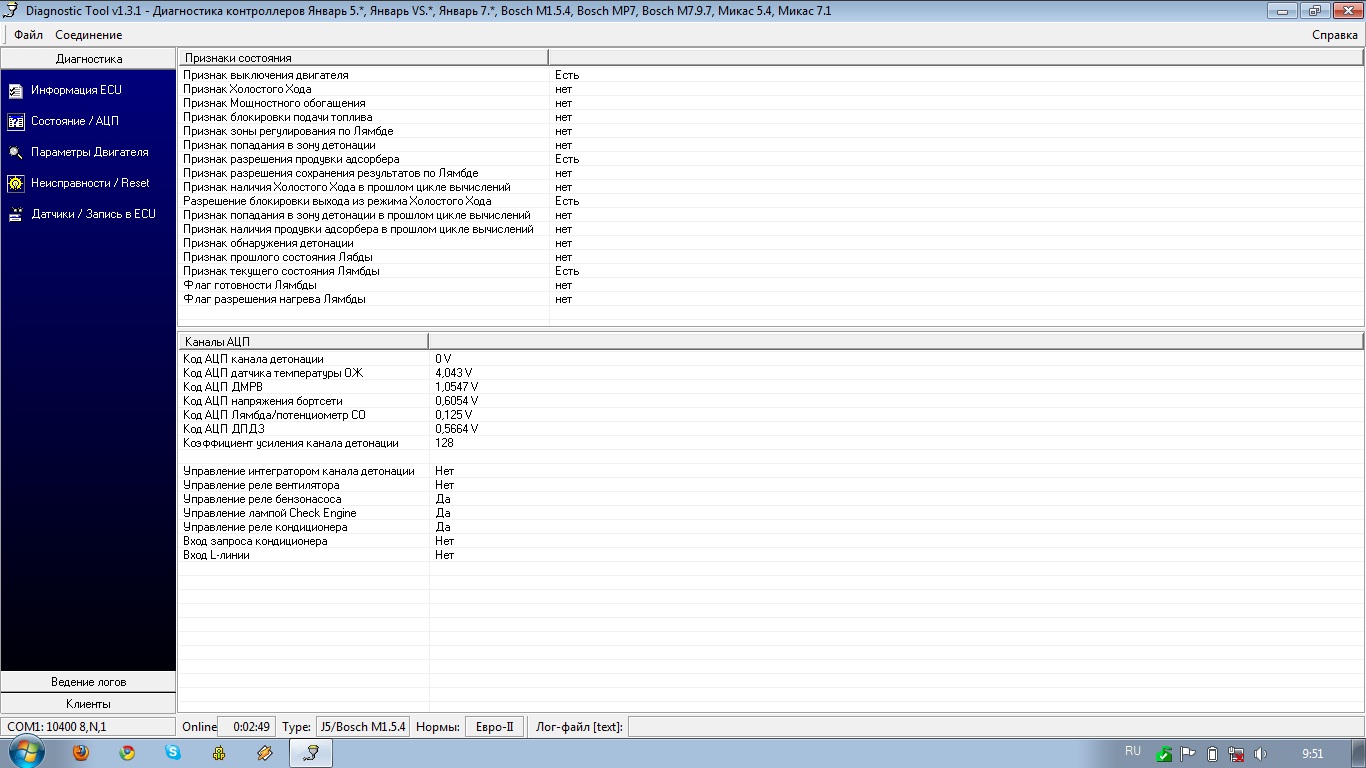The height and width of the screenshot is (768, 1366).
Task: Select row Признак Холостого Хода
Action: pyautogui.click(x=771, y=89)
